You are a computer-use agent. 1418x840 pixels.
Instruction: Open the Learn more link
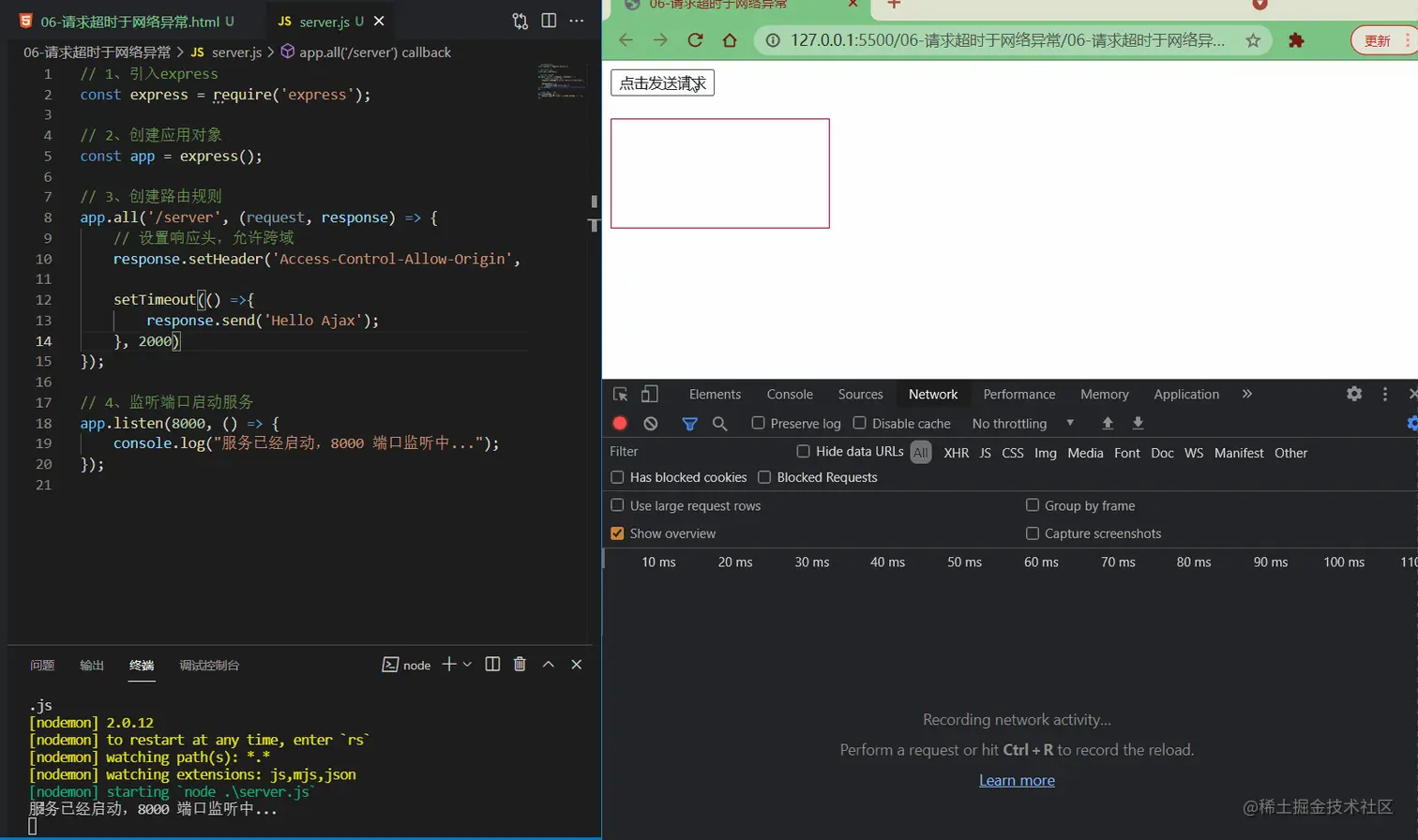(x=1017, y=780)
